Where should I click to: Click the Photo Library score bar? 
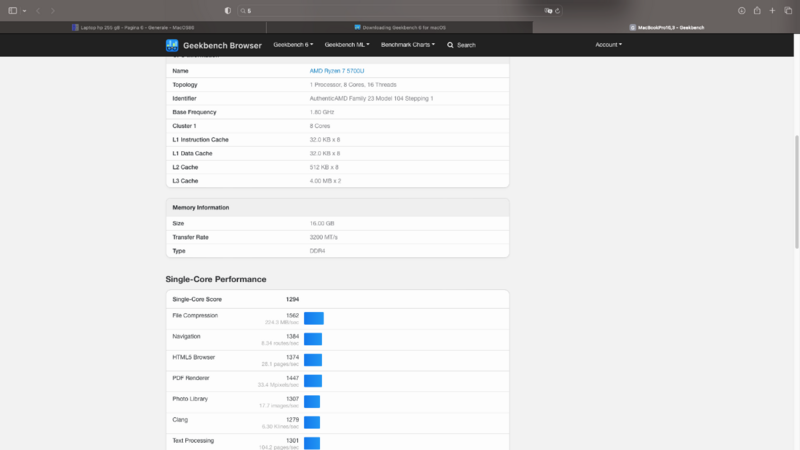[x=312, y=402]
